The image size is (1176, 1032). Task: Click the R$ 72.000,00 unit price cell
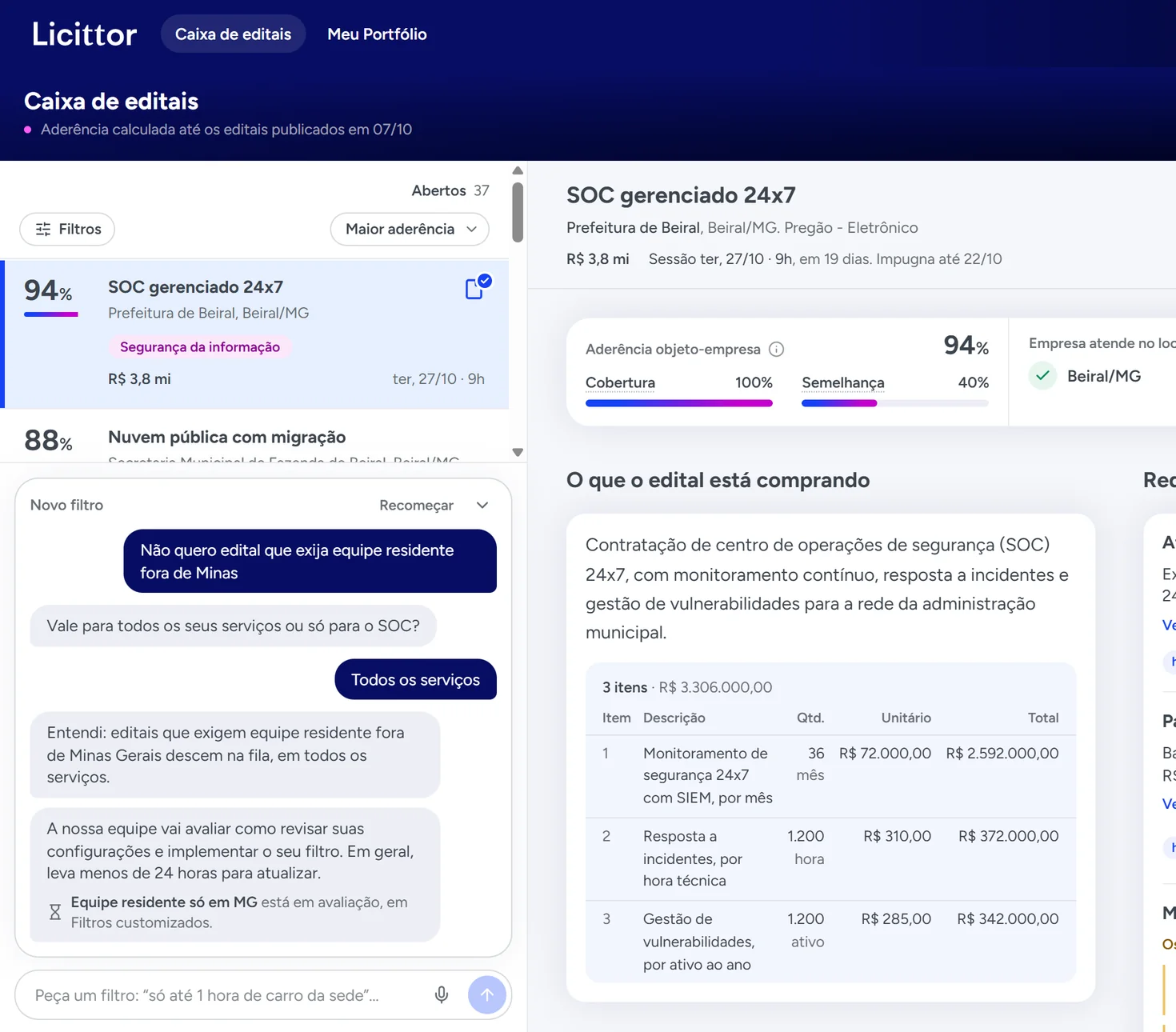(x=885, y=753)
